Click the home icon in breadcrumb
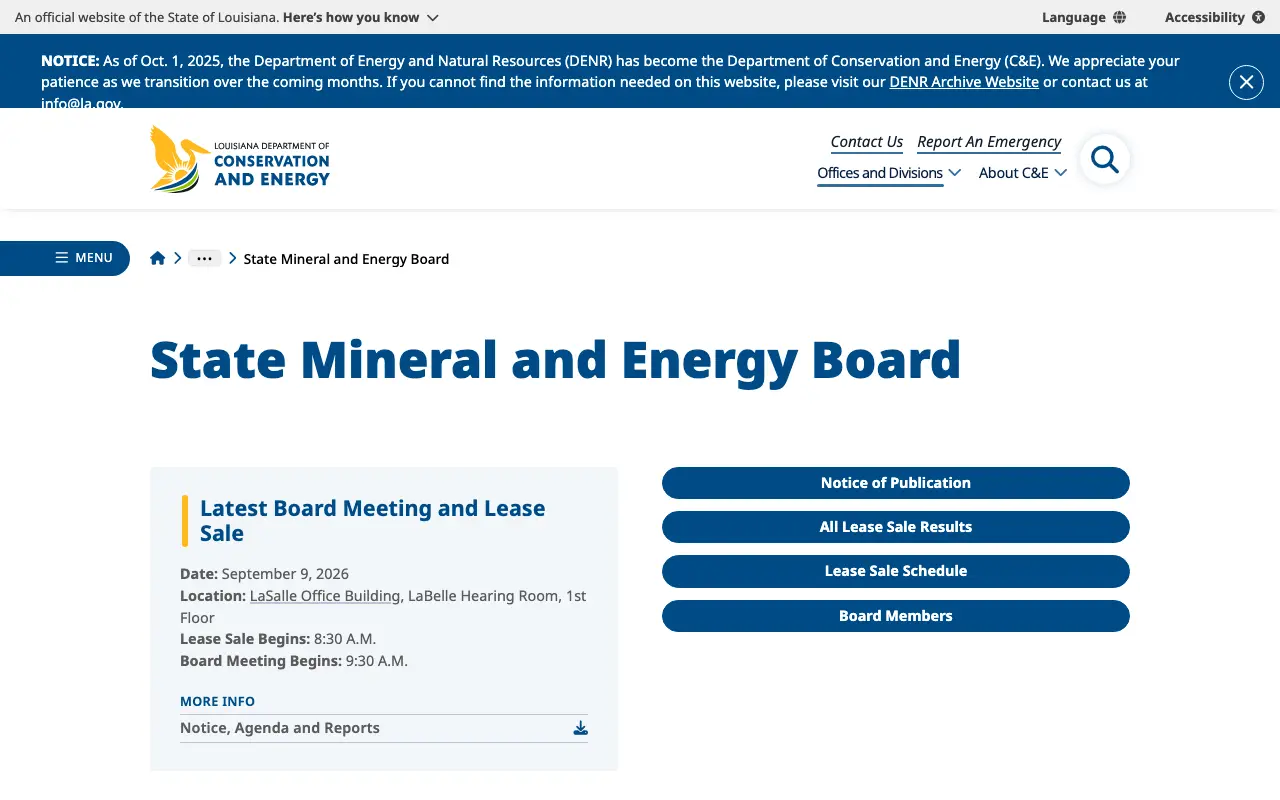The image size is (1280, 800). click(x=157, y=258)
